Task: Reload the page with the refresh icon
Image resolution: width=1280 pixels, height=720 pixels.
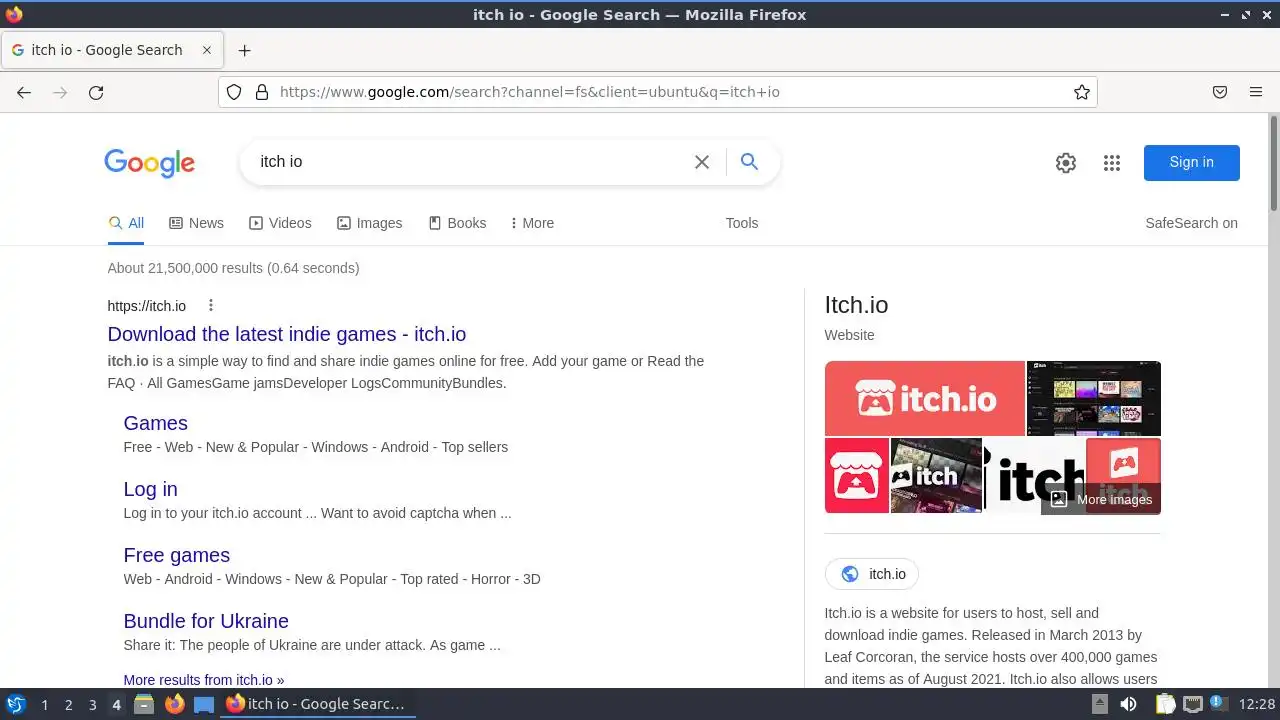Action: pyautogui.click(x=96, y=92)
